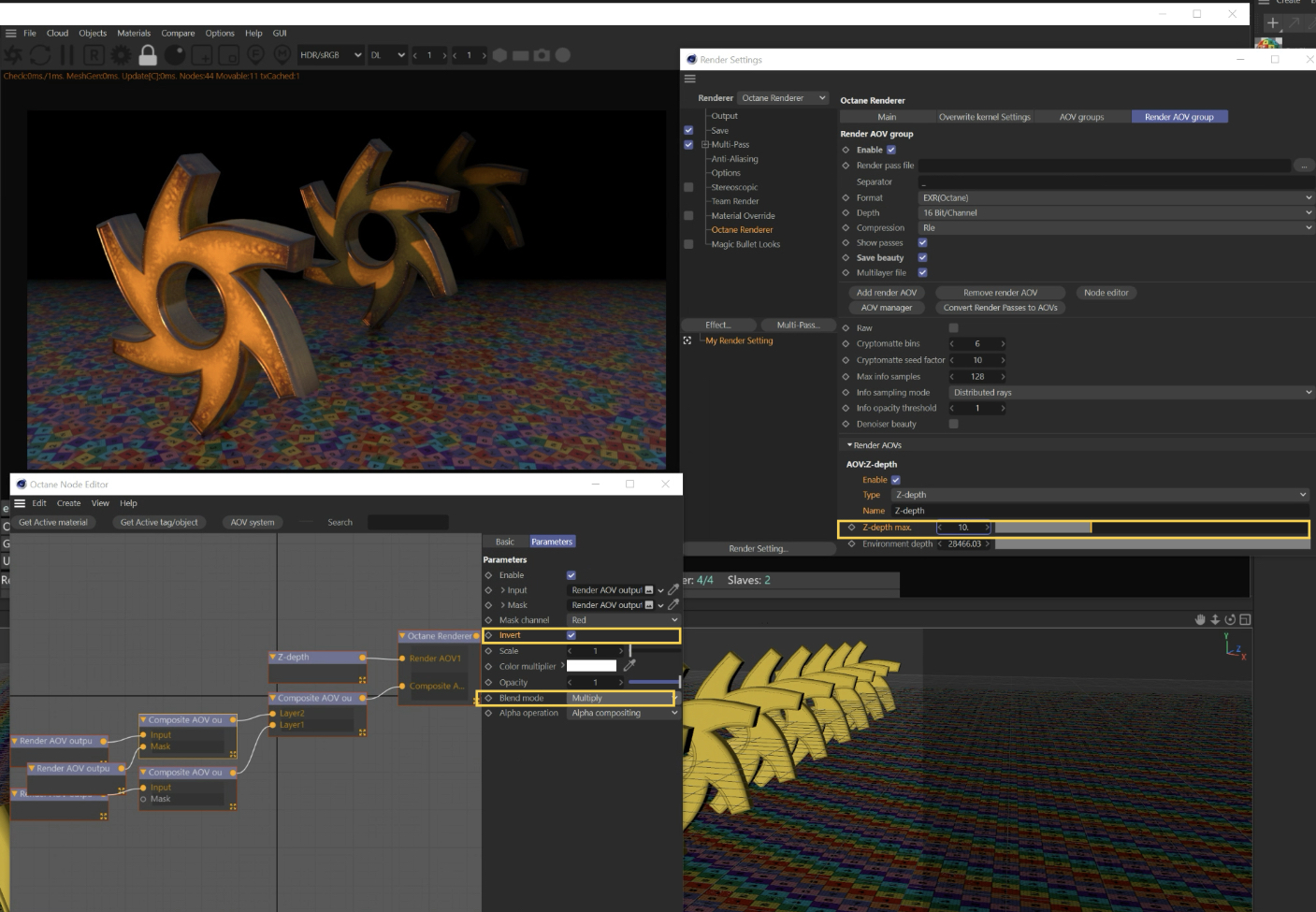Click the camera icon in Live Viewer toolbar
This screenshot has width=1316, height=912.
point(542,55)
